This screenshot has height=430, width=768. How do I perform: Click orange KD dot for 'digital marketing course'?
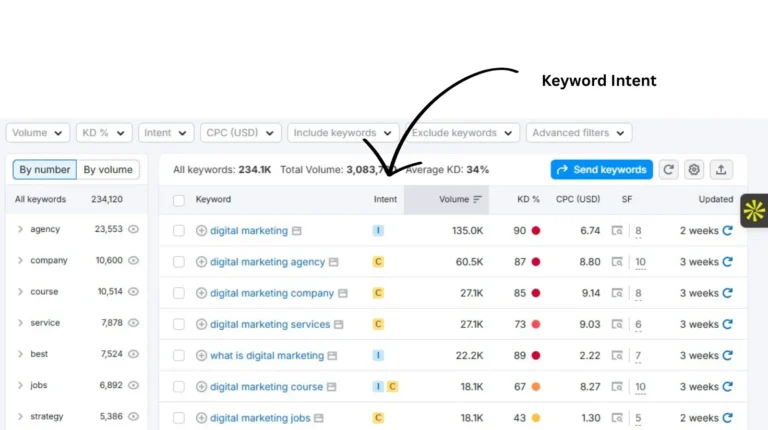click(x=536, y=387)
